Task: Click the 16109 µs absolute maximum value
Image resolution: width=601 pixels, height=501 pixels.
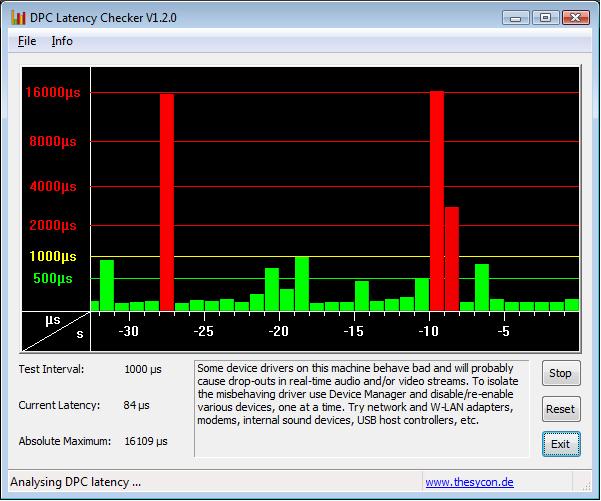Action: 146,441
